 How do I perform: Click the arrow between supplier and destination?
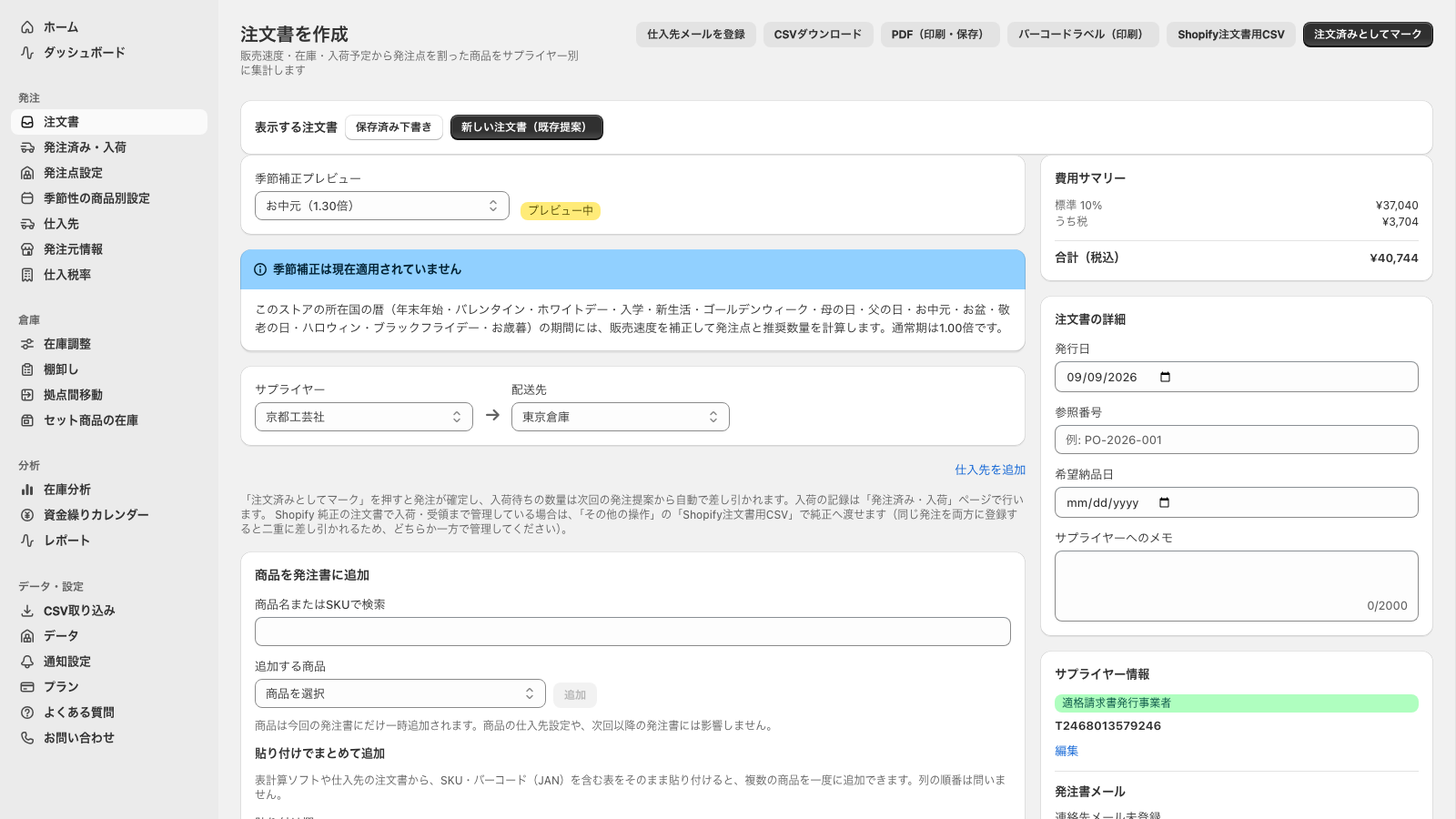click(x=492, y=415)
